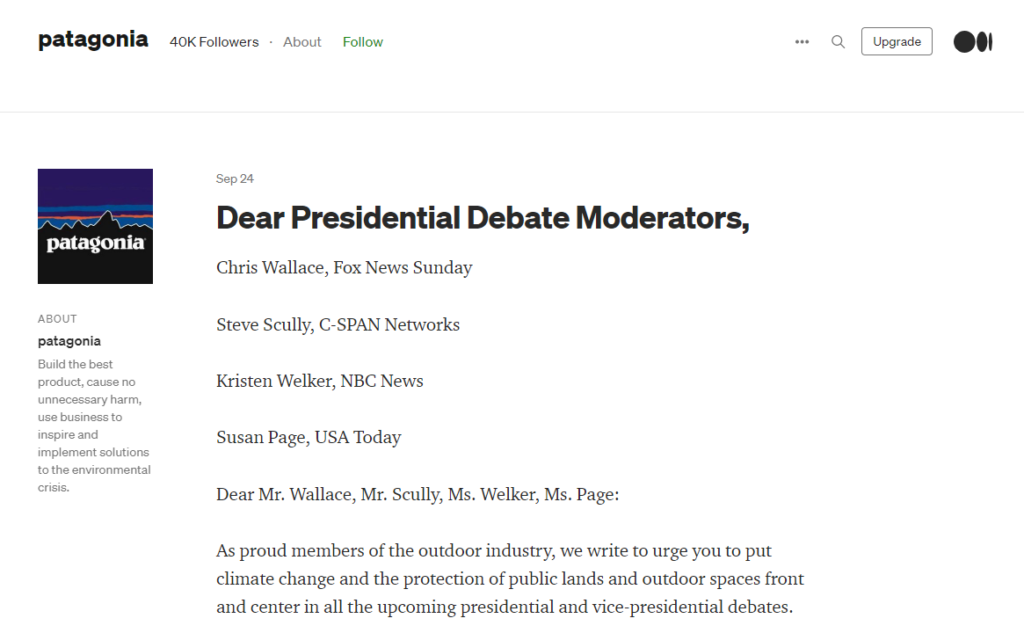Click the 40K Followers count
This screenshot has height=633, width=1024.
point(214,42)
